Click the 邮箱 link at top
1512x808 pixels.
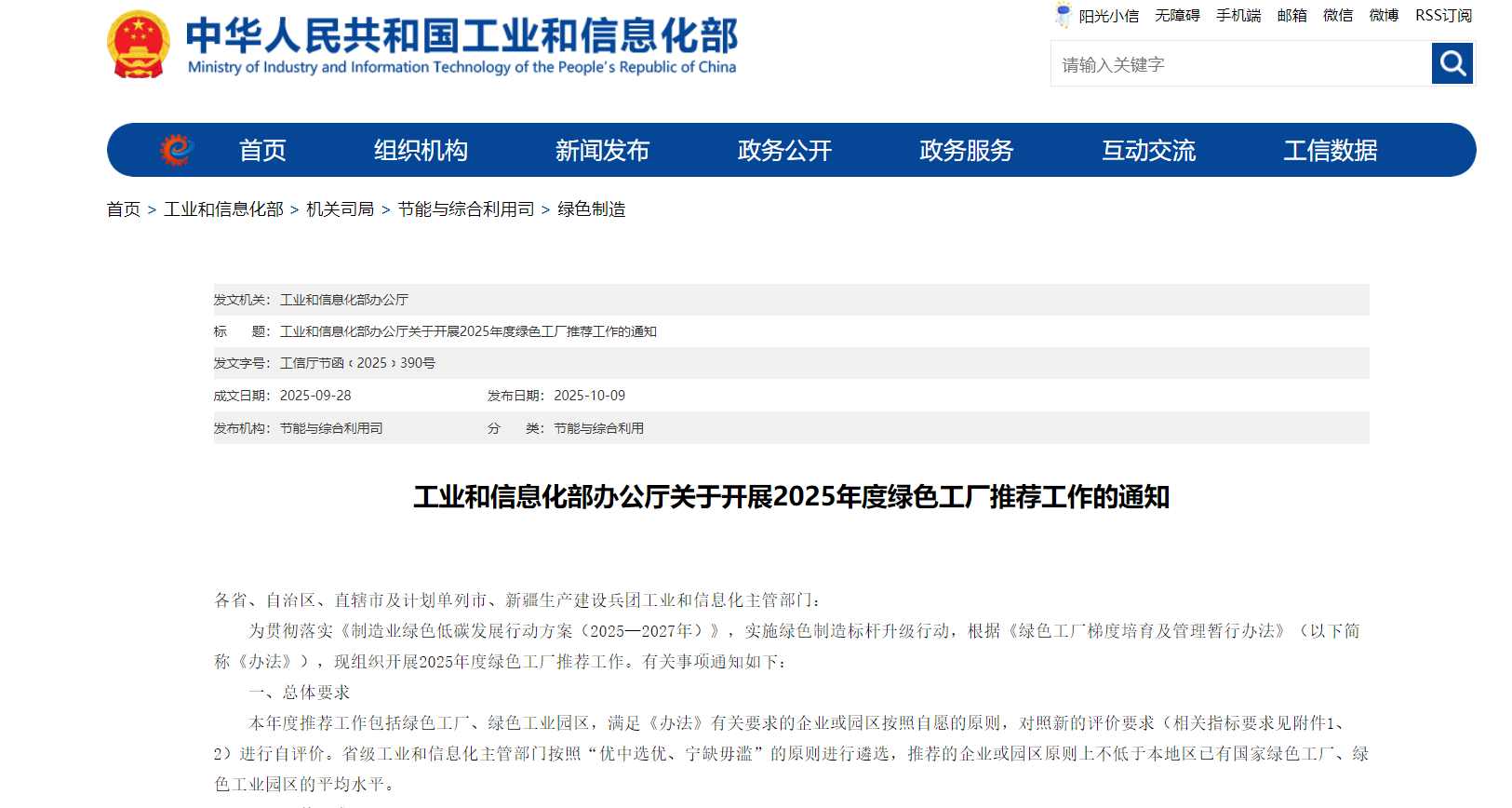click(1291, 16)
